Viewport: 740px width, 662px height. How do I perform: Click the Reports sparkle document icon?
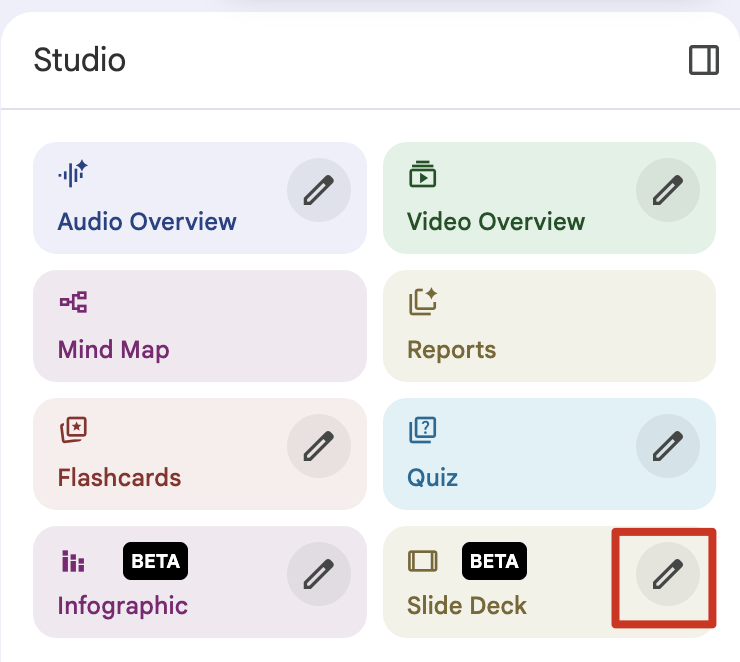click(423, 302)
